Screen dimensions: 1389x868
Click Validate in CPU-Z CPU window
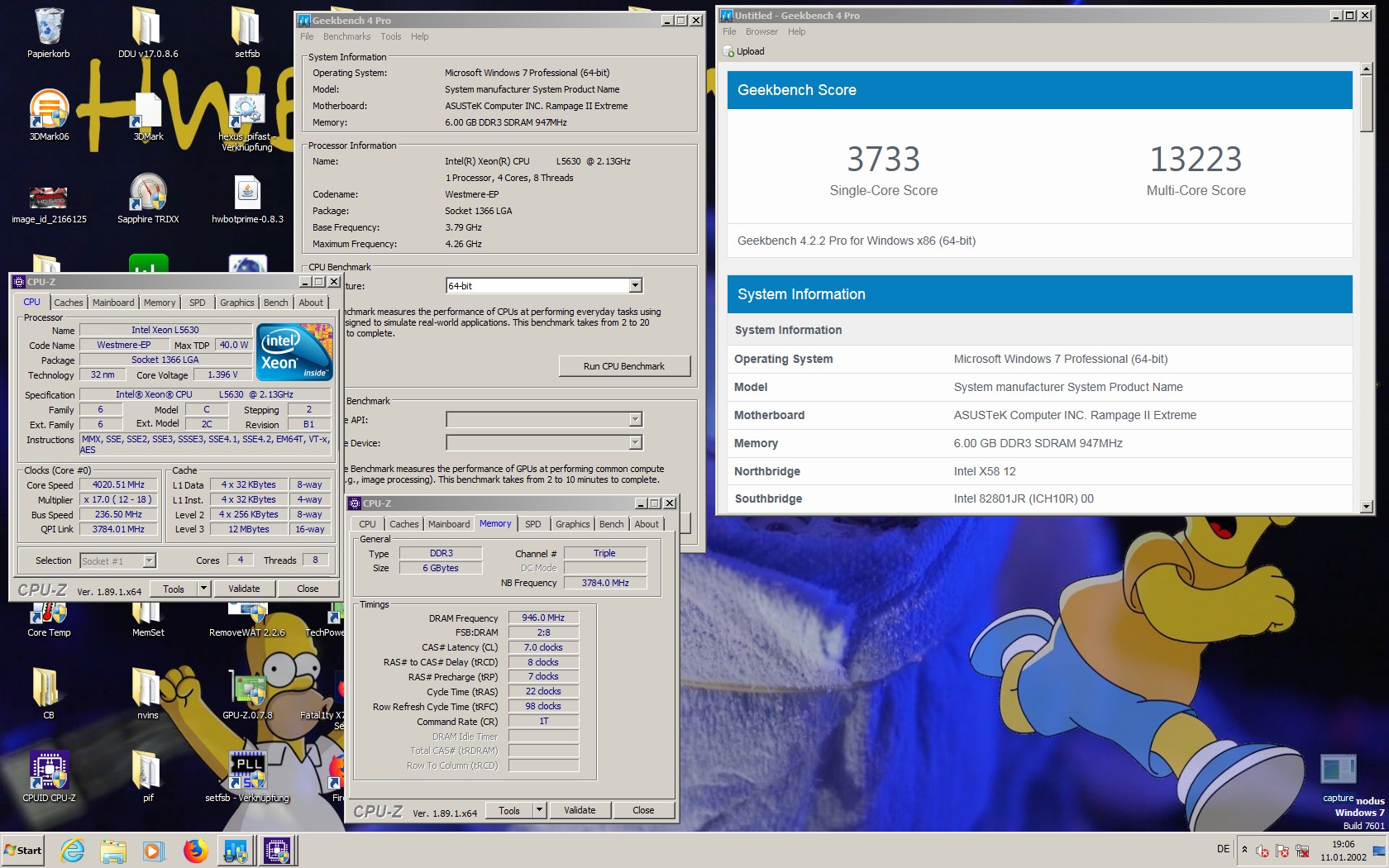[244, 589]
